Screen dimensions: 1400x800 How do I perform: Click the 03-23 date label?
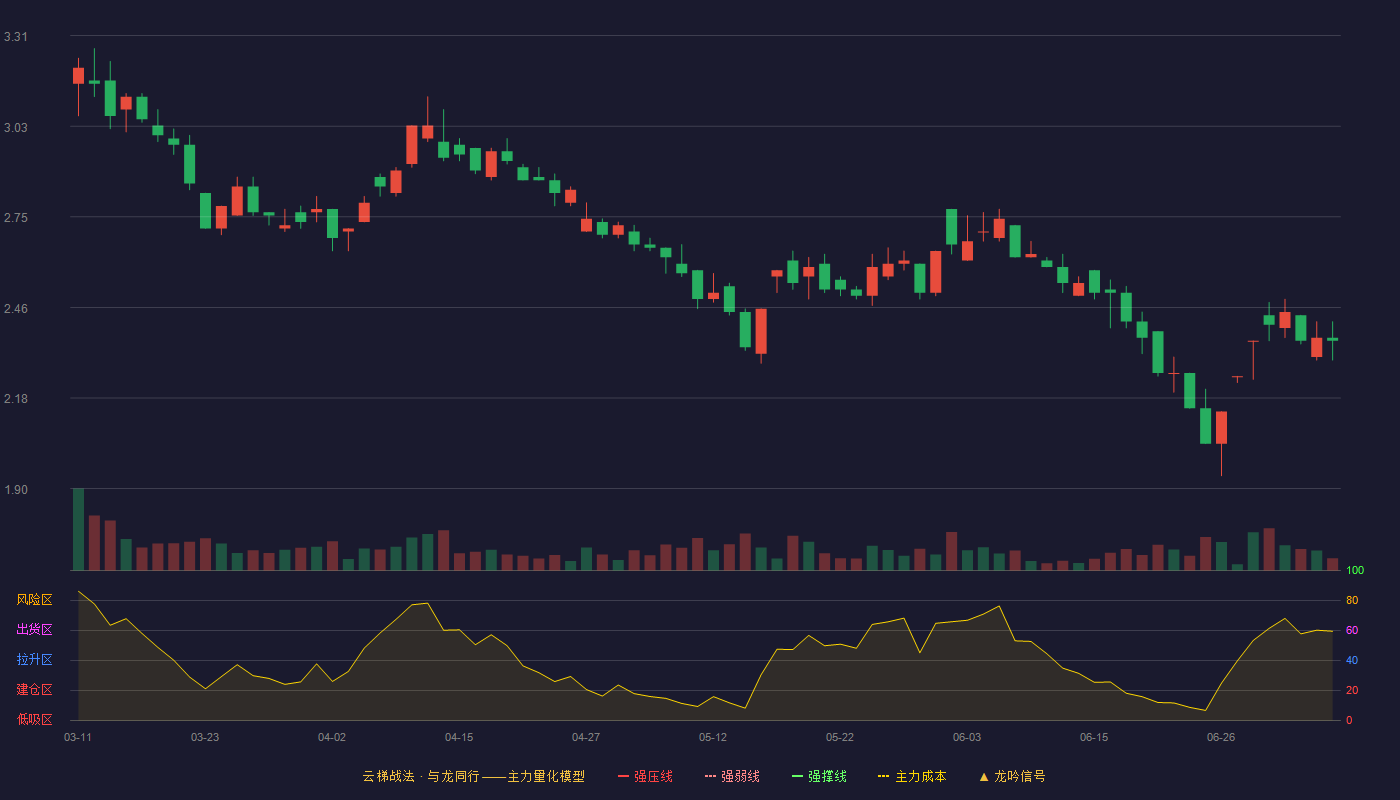[x=205, y=737]
